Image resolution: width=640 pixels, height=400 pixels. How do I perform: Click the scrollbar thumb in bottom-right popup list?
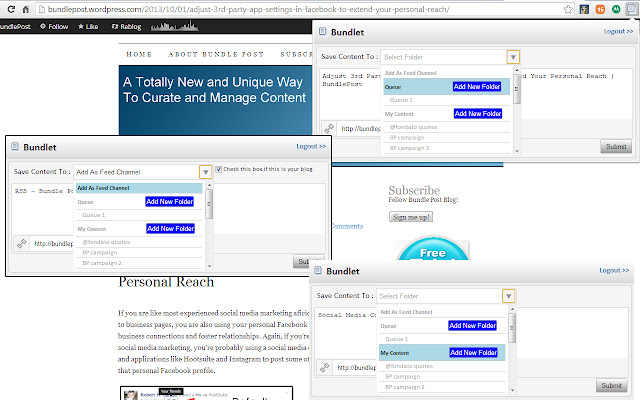(x=512, y=328)
